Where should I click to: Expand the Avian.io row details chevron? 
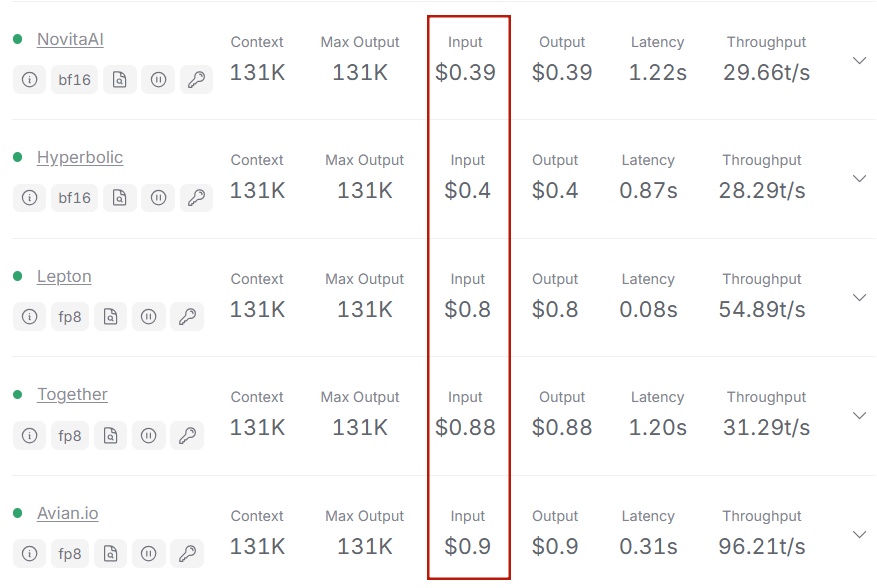click(859, 535)
